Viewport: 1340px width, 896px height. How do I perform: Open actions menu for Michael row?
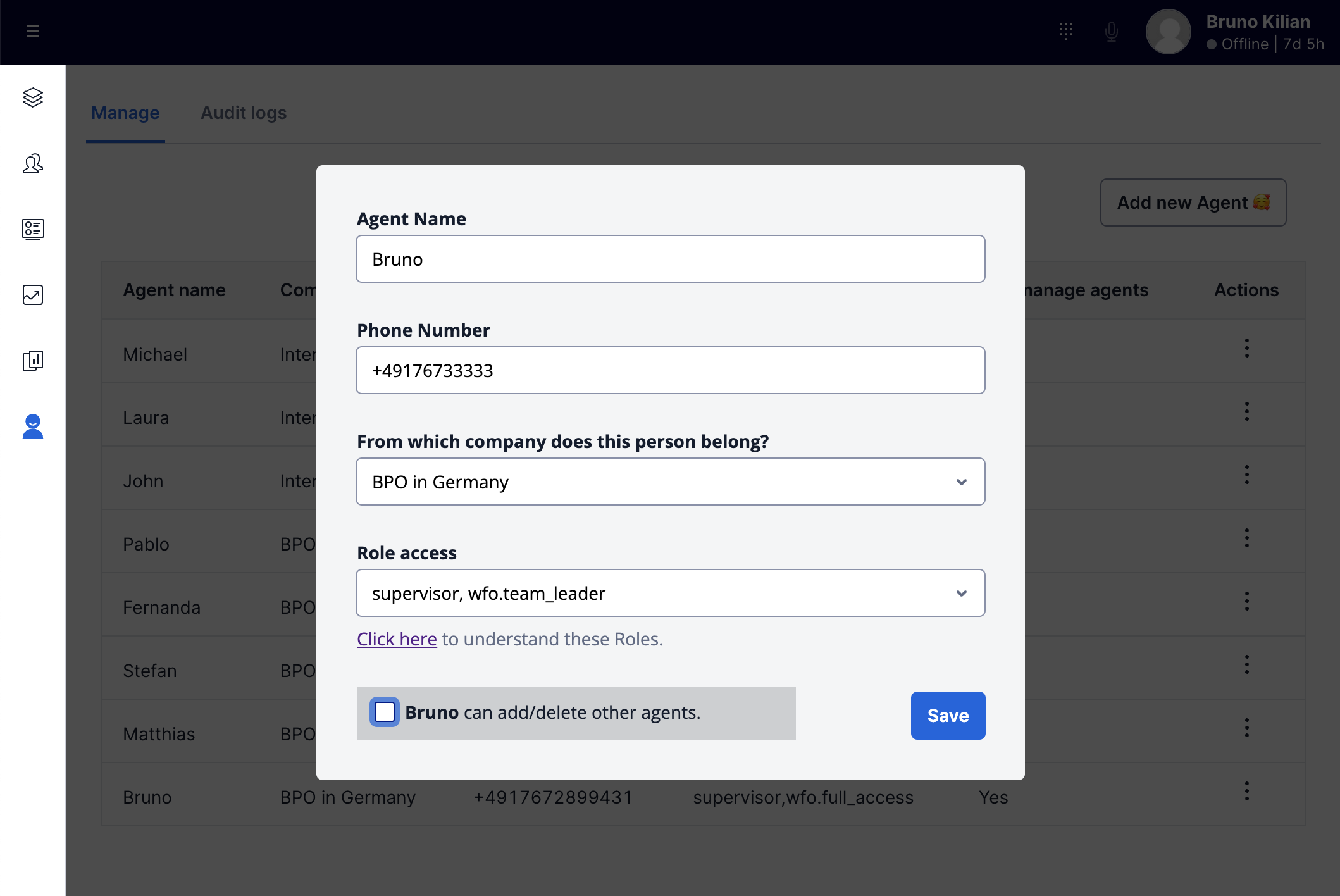pos(1246,348)
